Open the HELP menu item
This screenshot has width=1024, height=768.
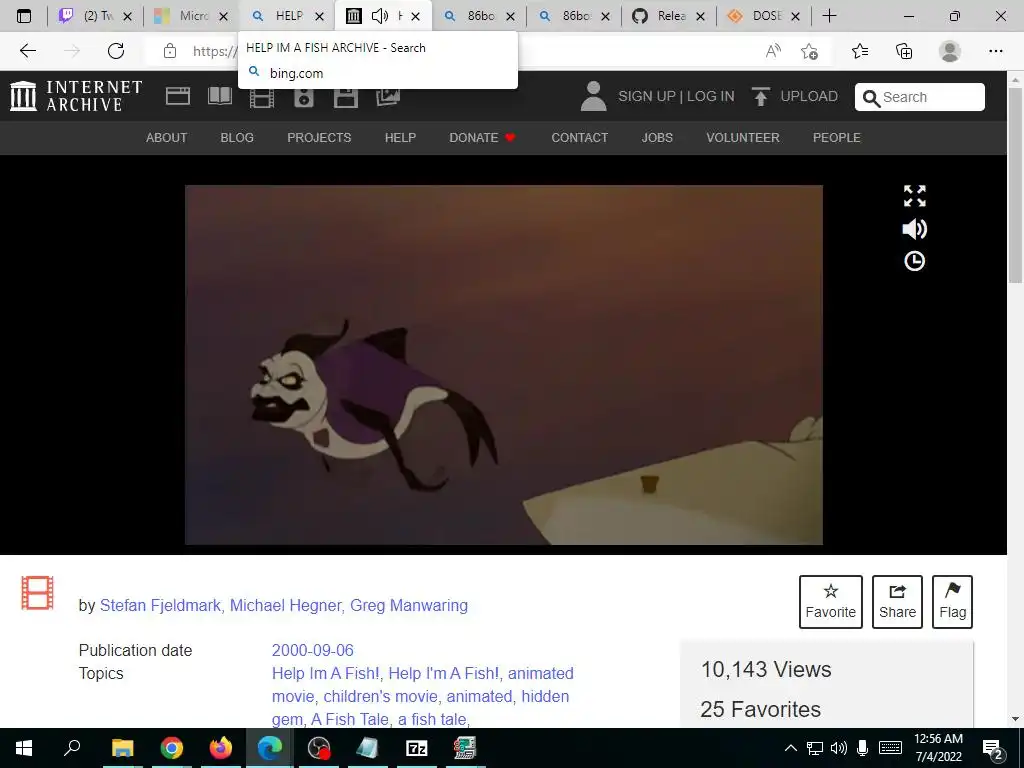400,138
